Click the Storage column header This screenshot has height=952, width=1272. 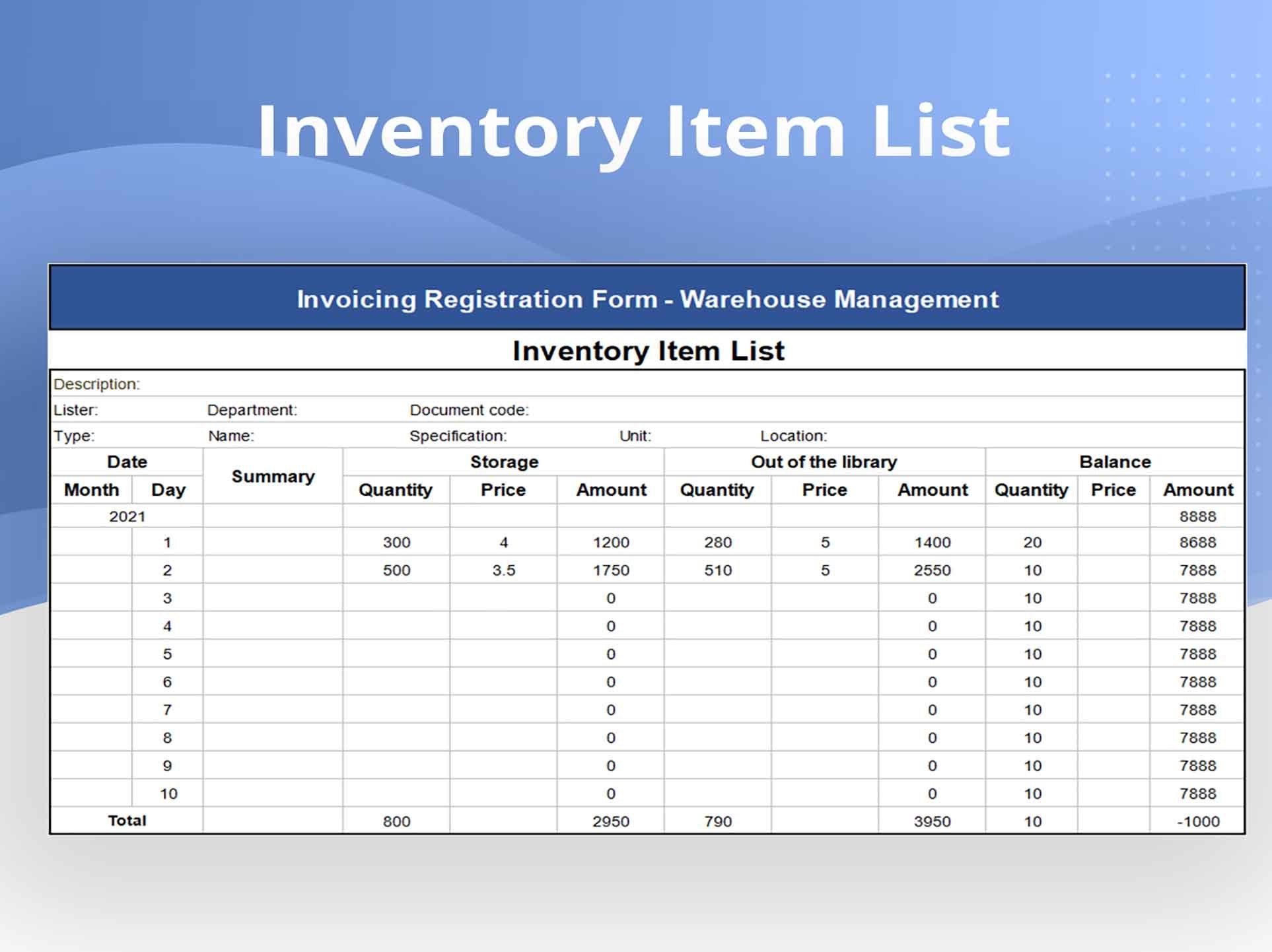(x=503, y=461)
